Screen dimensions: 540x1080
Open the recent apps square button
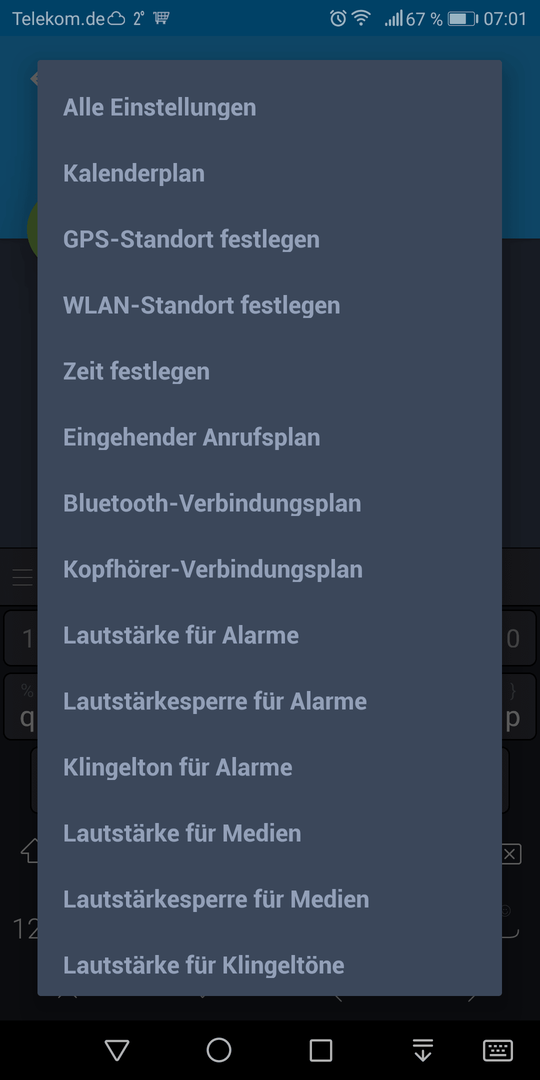click(x=321, y=1050)
